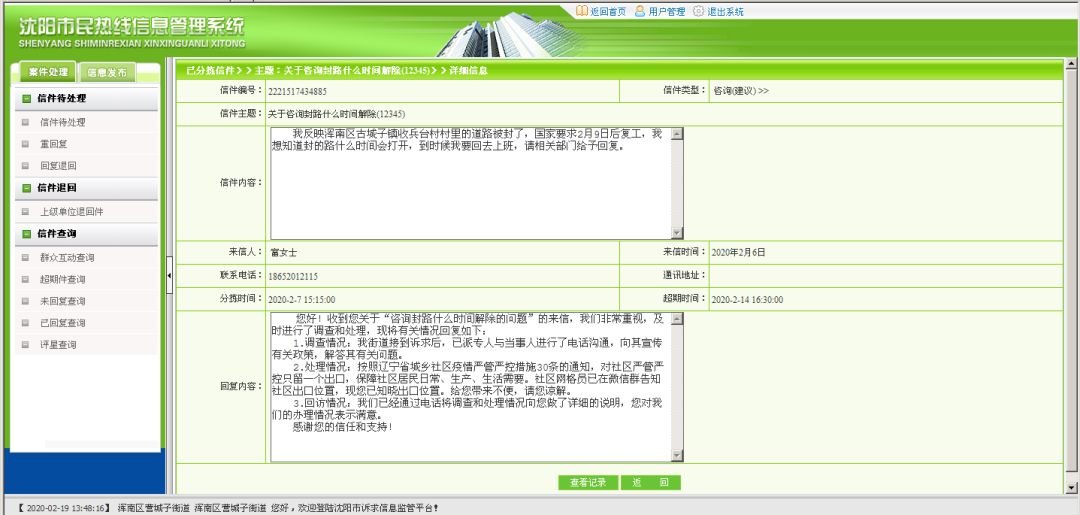
Task: Click inside the 信件内容 text area
Action: [x=470, y=183]
